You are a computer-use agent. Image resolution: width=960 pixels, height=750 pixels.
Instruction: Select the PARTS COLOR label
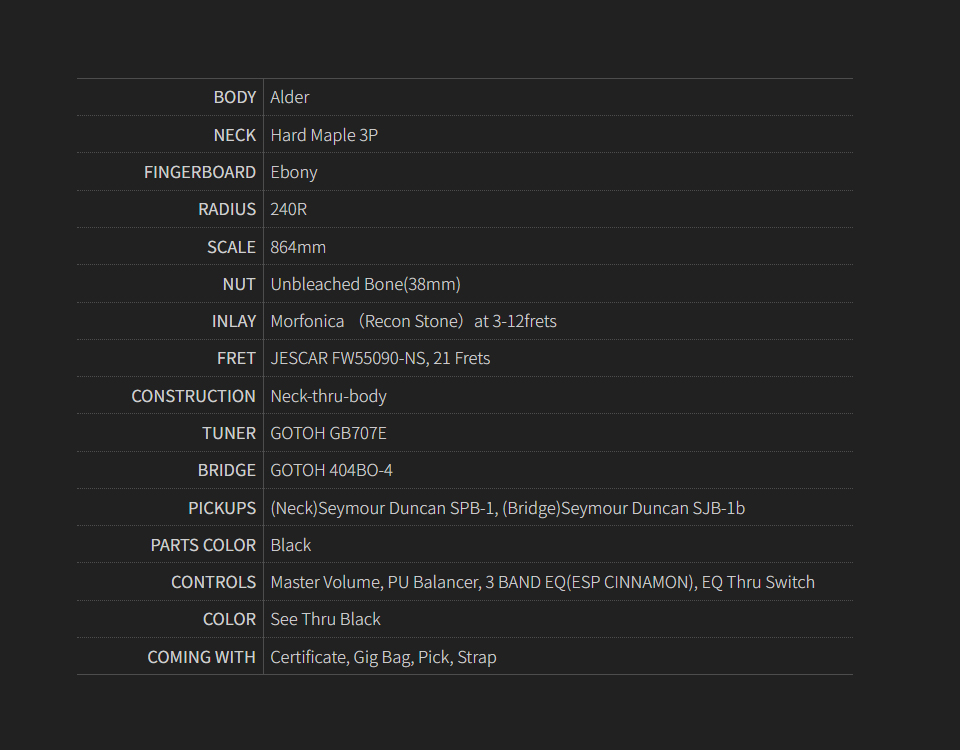203,545
